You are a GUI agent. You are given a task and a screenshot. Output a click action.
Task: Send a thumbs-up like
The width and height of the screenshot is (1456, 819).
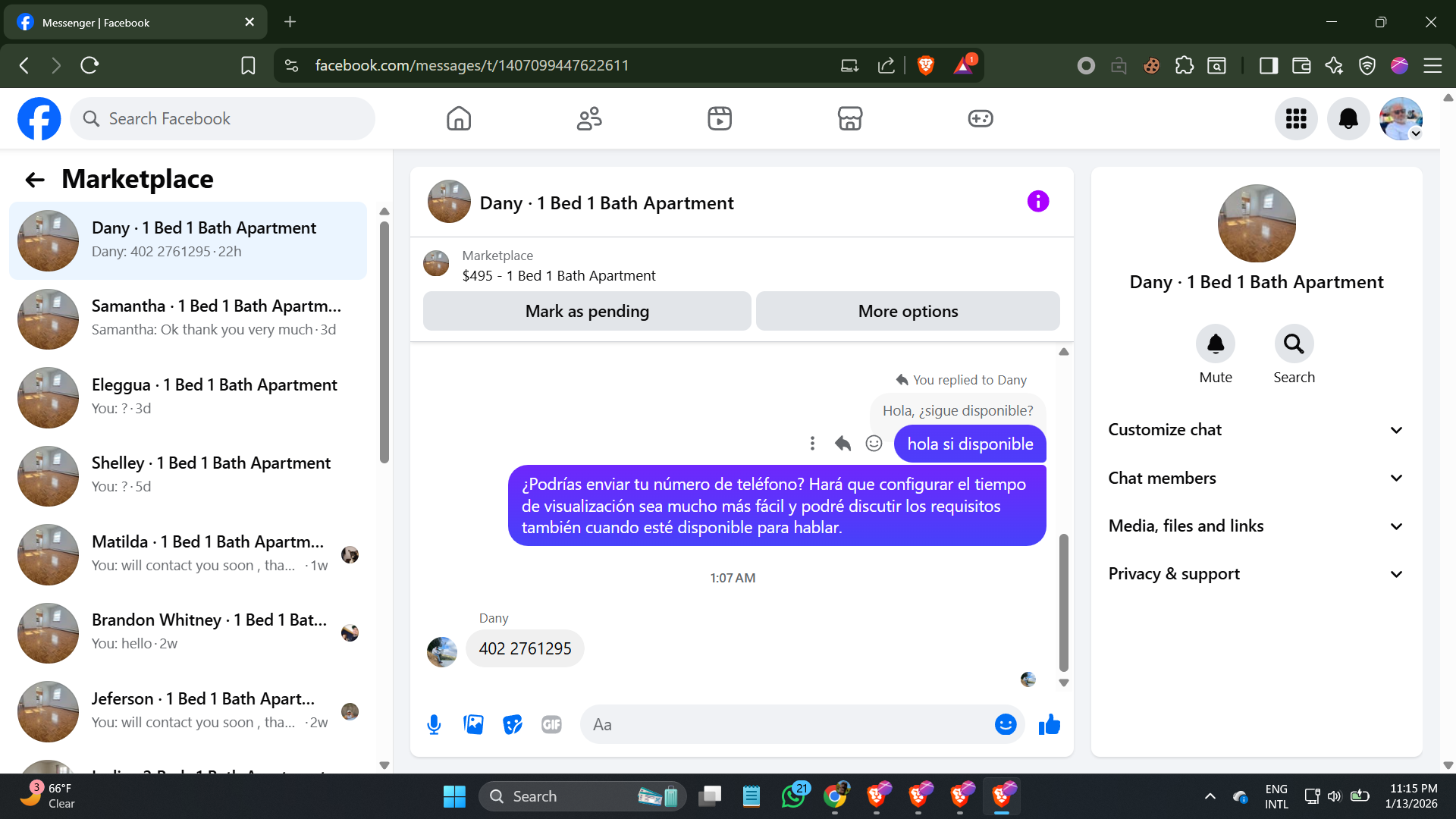point(1050,725)
